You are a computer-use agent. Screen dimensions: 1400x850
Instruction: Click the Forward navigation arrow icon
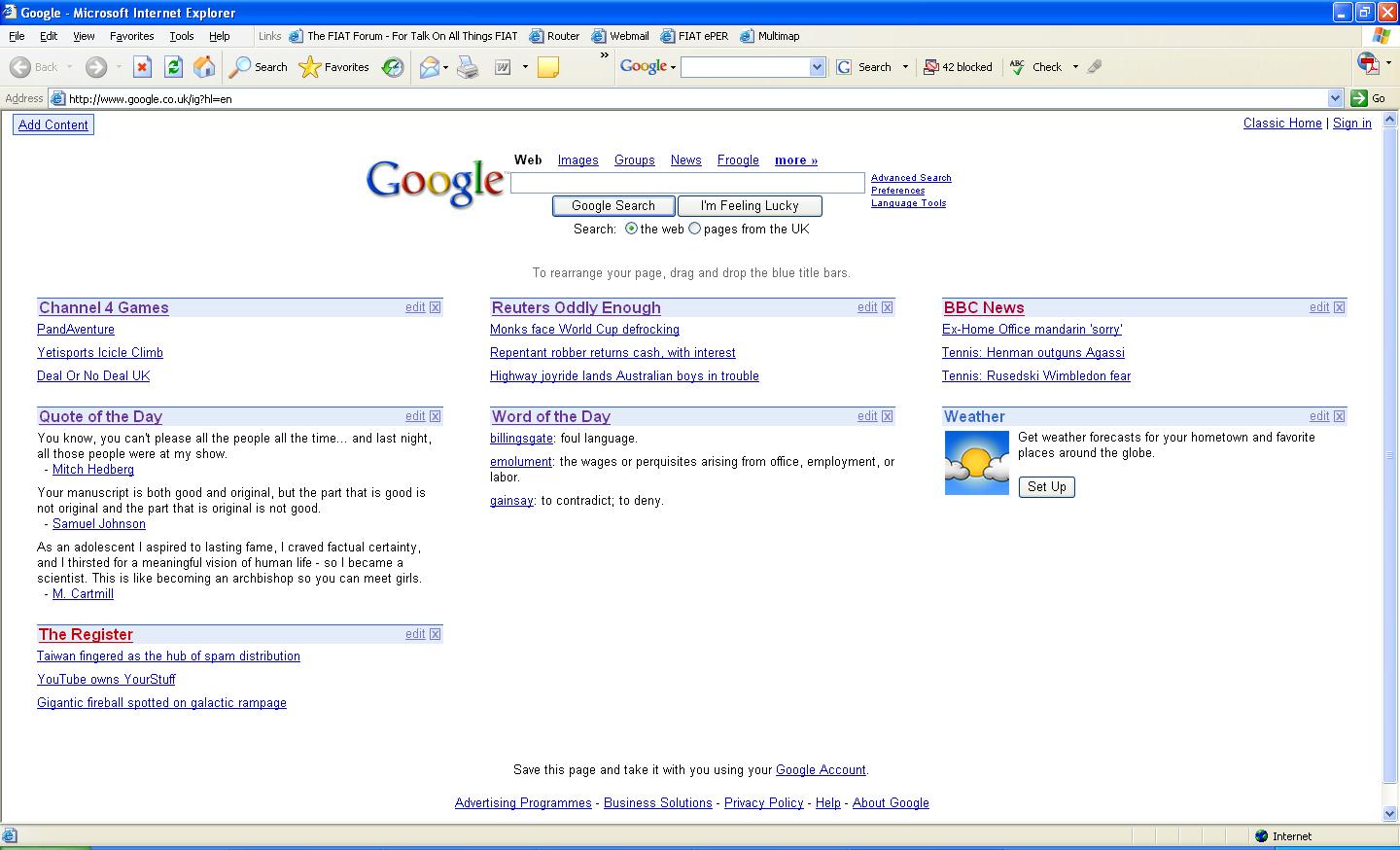(95, 67)
